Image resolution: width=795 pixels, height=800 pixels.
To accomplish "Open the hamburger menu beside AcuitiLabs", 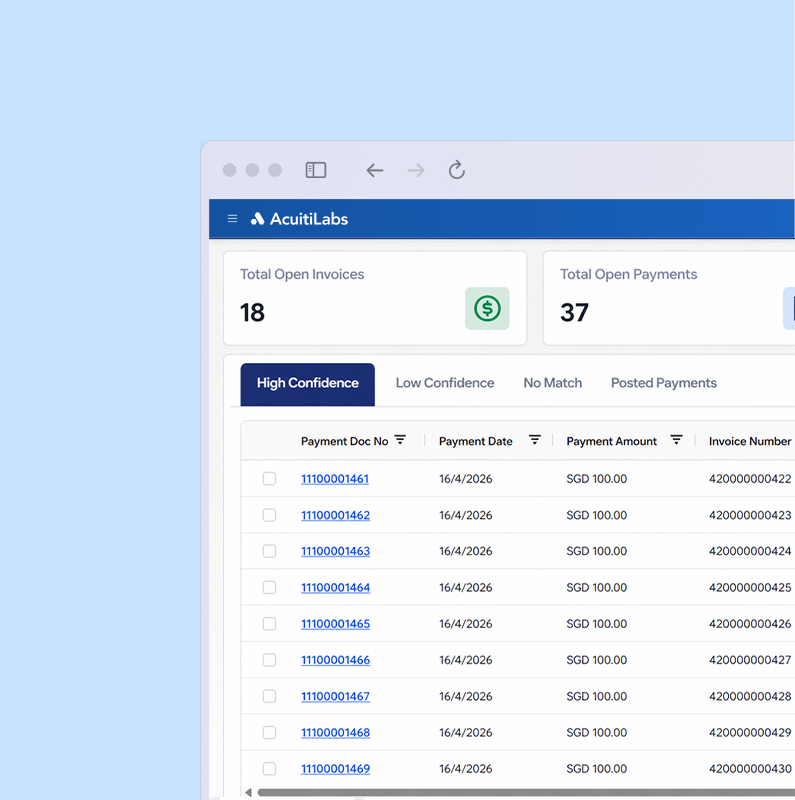I will pyautogui.click(x=232, y=219).
